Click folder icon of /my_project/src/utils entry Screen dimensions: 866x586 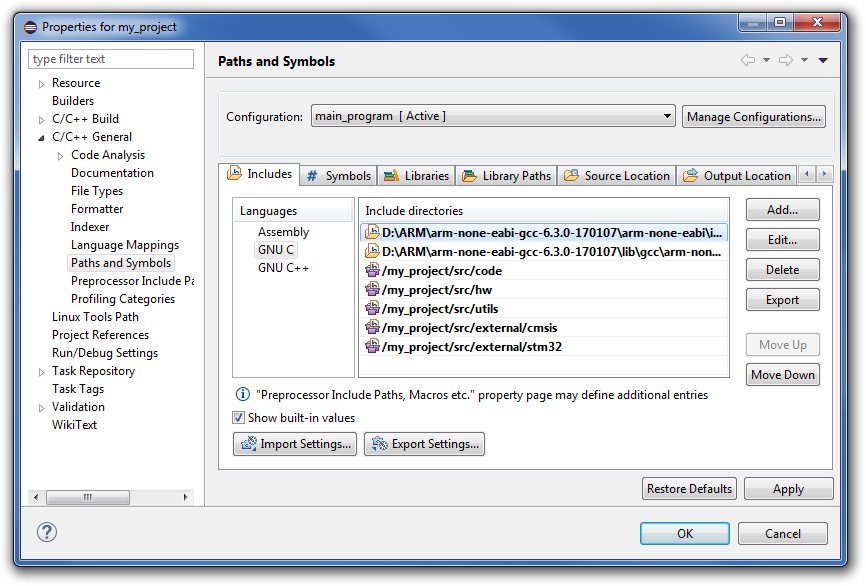pos(372,308)
